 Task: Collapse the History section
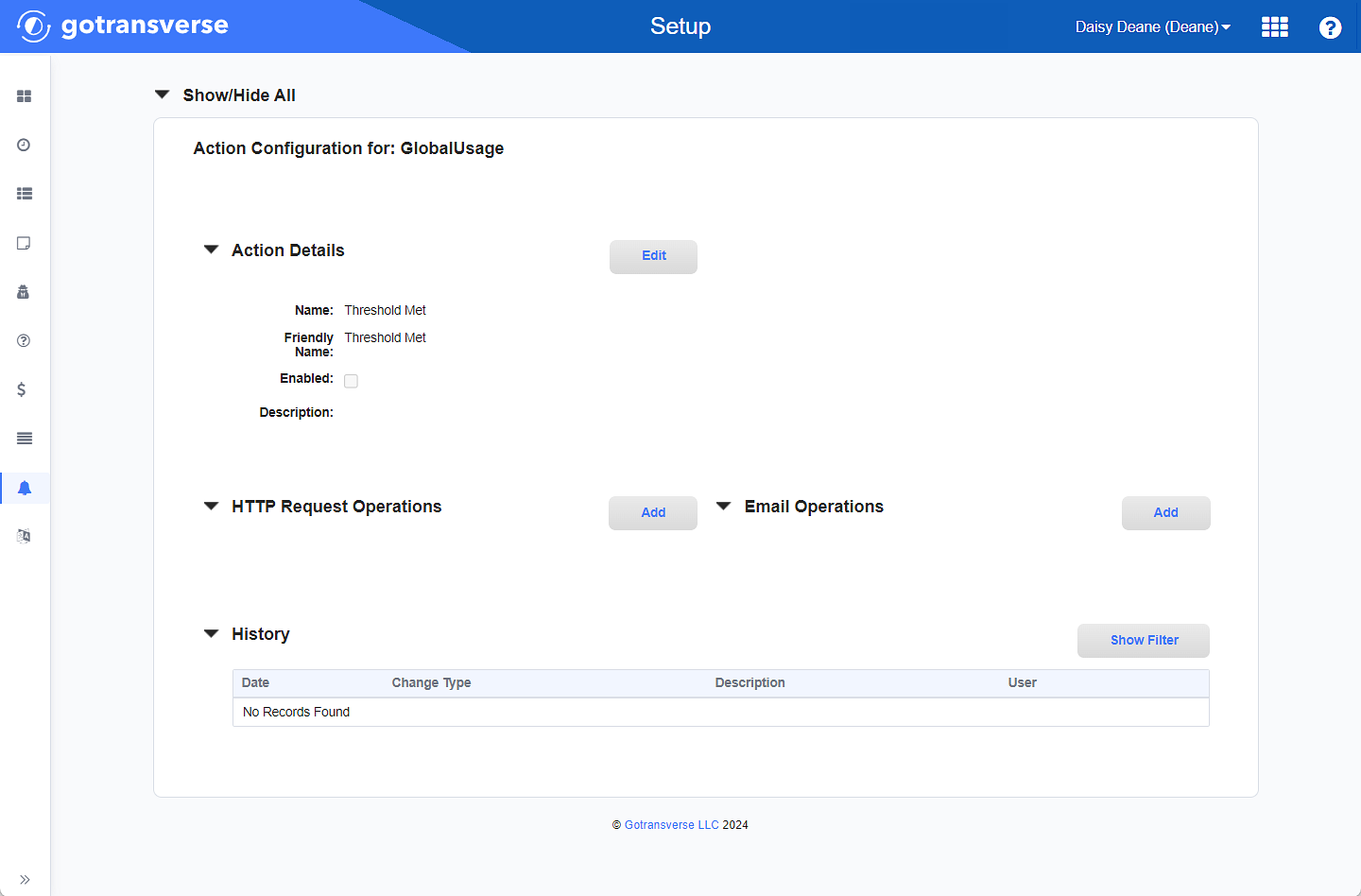click(x=212, y=633)
